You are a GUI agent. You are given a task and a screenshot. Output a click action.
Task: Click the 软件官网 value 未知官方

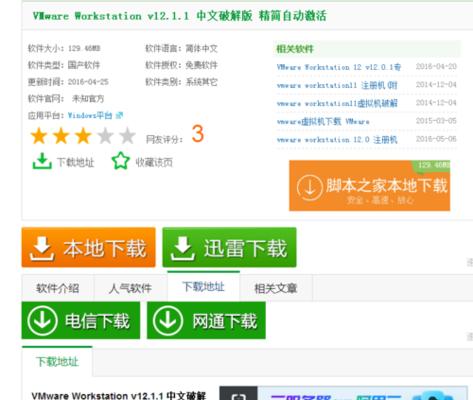pos(88,99)
